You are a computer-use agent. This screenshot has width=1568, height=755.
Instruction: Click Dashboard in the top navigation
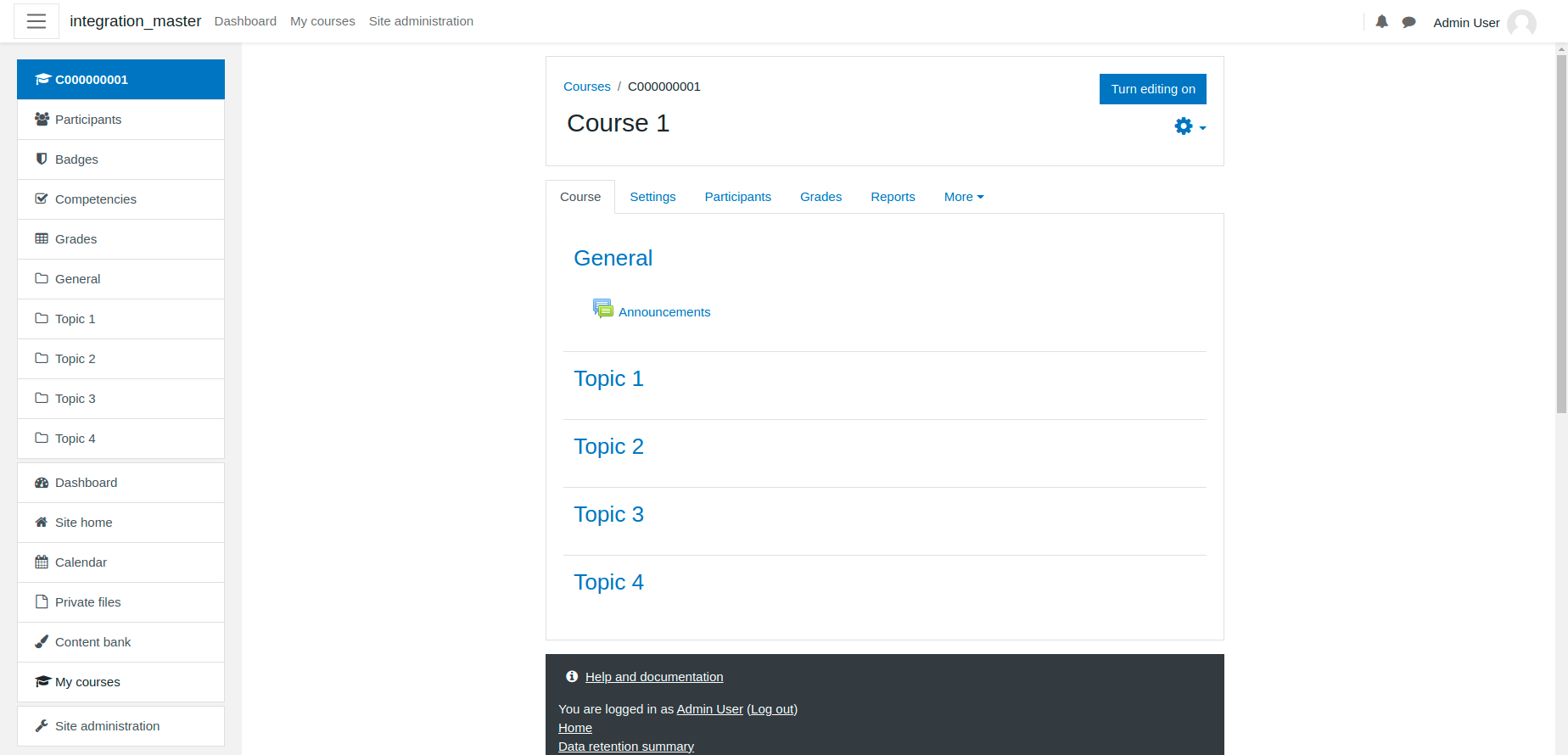point(245,21)
